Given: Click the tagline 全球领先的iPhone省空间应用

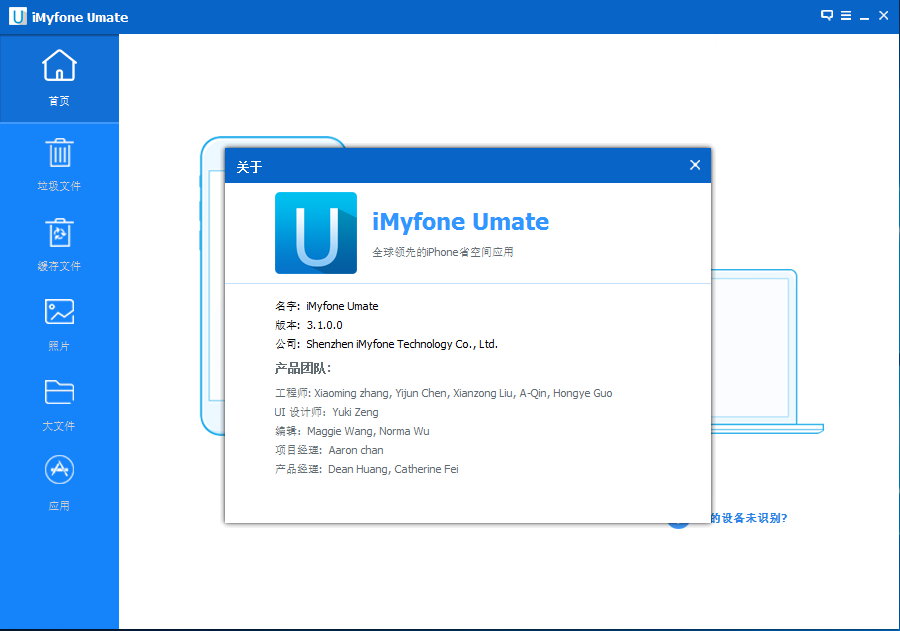Looking at the screenshot, I should tap(443, 252).
